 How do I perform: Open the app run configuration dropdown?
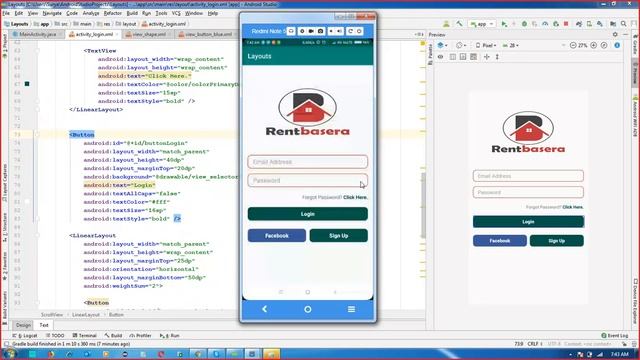point(482,24)
